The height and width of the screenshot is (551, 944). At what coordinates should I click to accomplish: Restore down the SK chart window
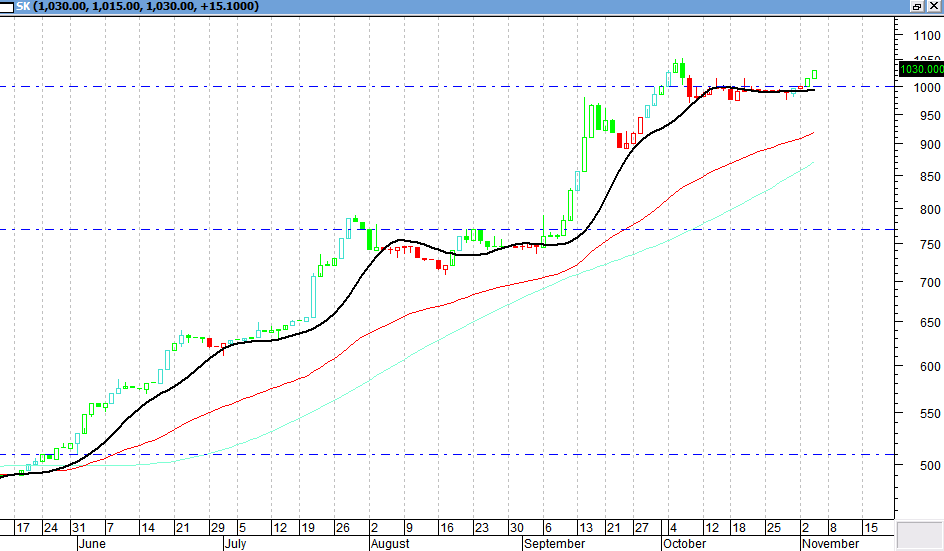917,6
